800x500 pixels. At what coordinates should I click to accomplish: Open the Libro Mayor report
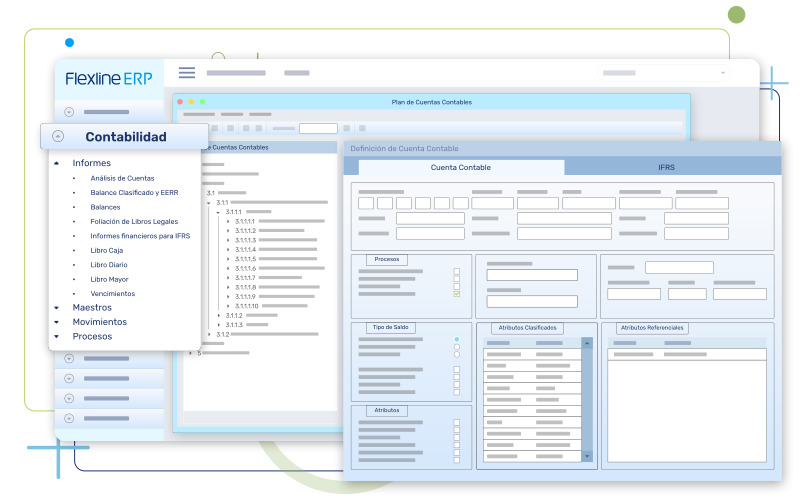click(x=109, y=279)
